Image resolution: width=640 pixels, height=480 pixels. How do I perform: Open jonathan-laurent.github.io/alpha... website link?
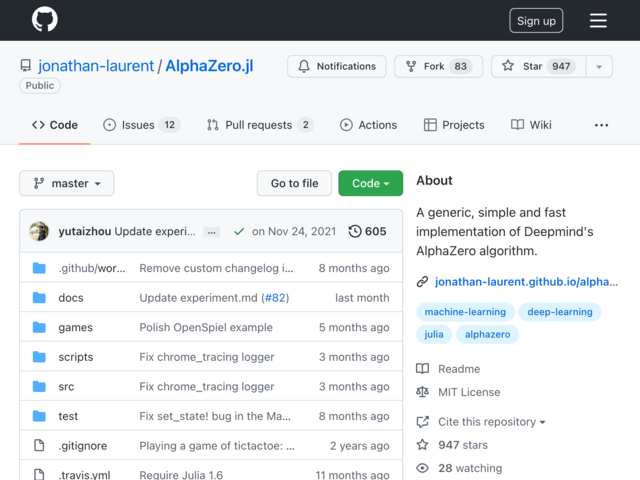[x=526, y=282]
